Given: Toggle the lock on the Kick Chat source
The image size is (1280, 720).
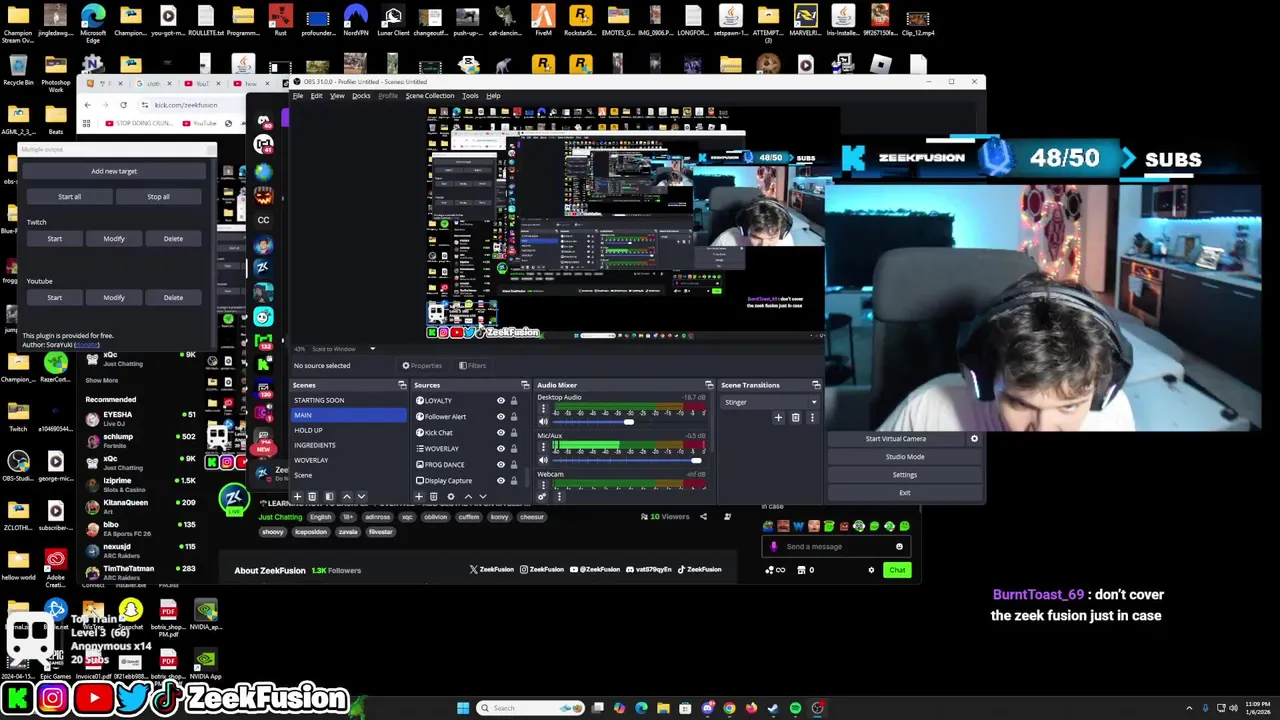Looking at the screenshot, I should (x=514, y=433).
